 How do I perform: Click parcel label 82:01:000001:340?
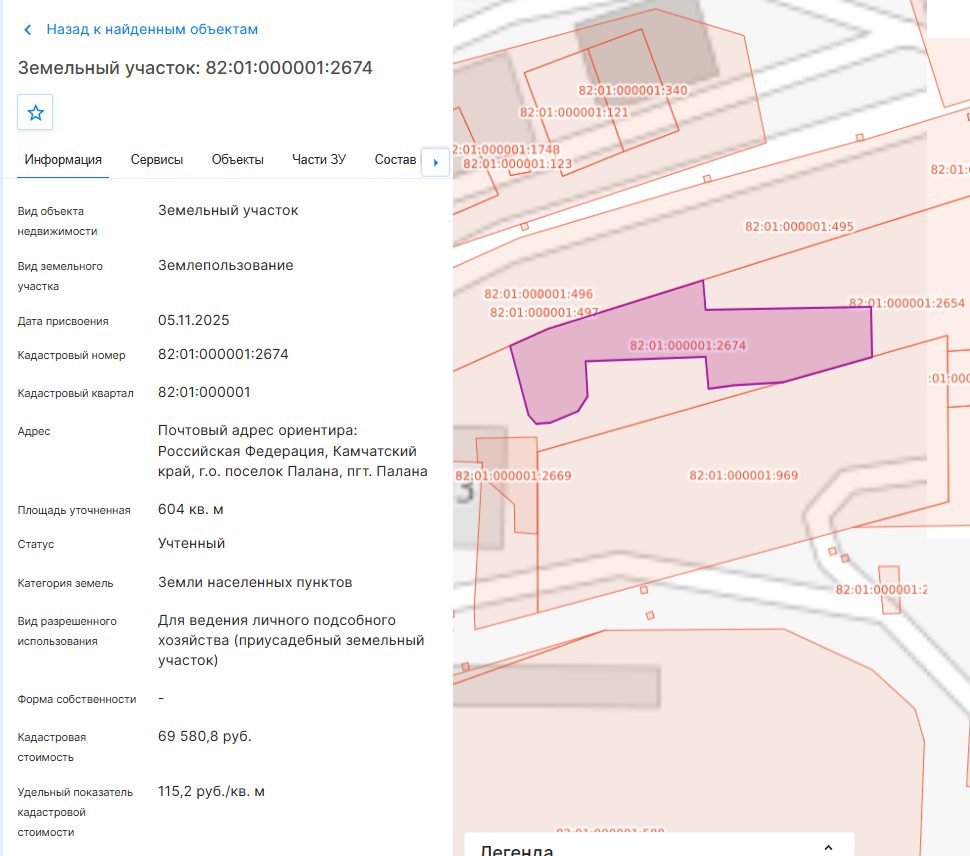point(633,90)
